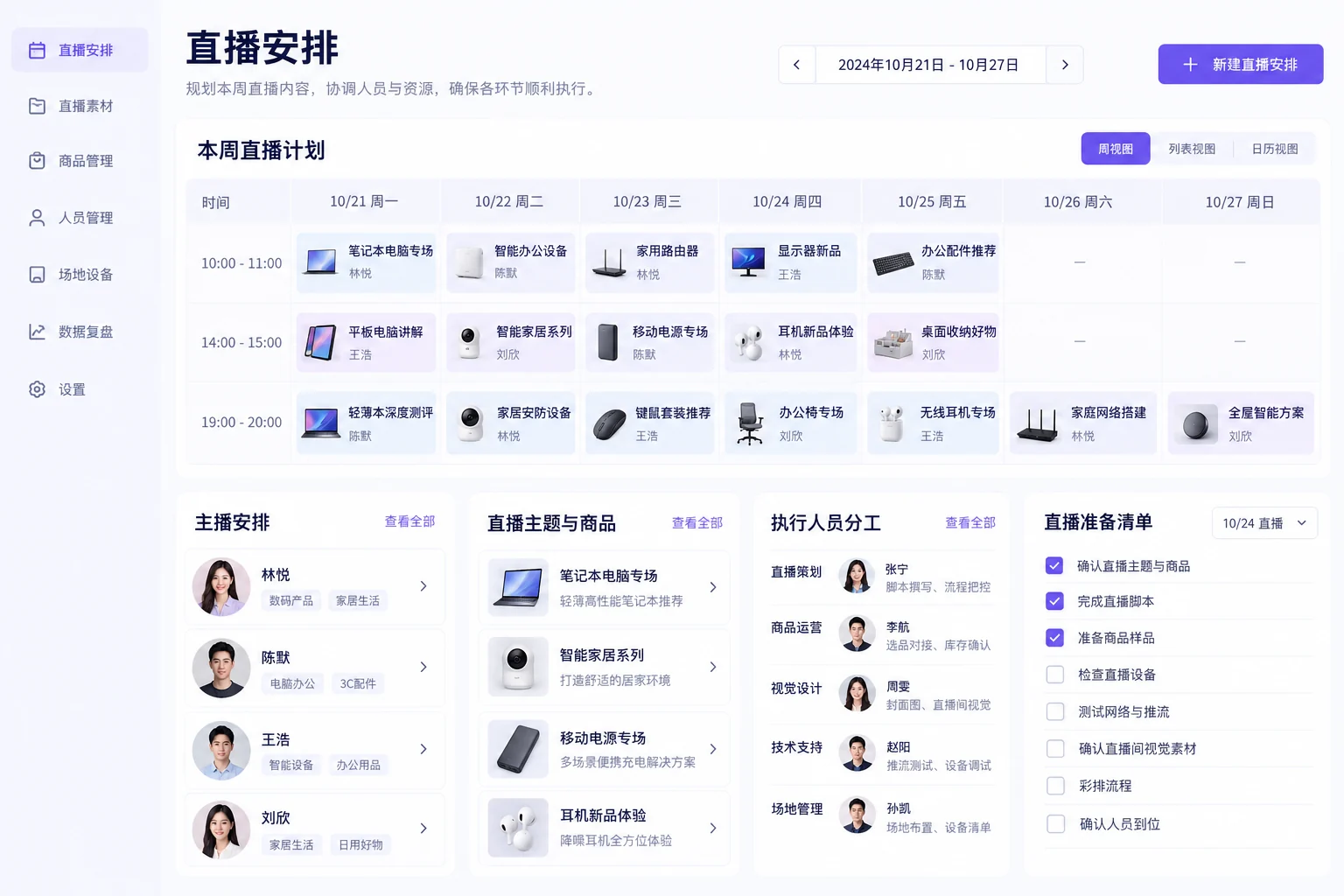Click 张宁 avatar in 执行人员分工
This screenshot has width=1344, height=896.
pos(857,576)
